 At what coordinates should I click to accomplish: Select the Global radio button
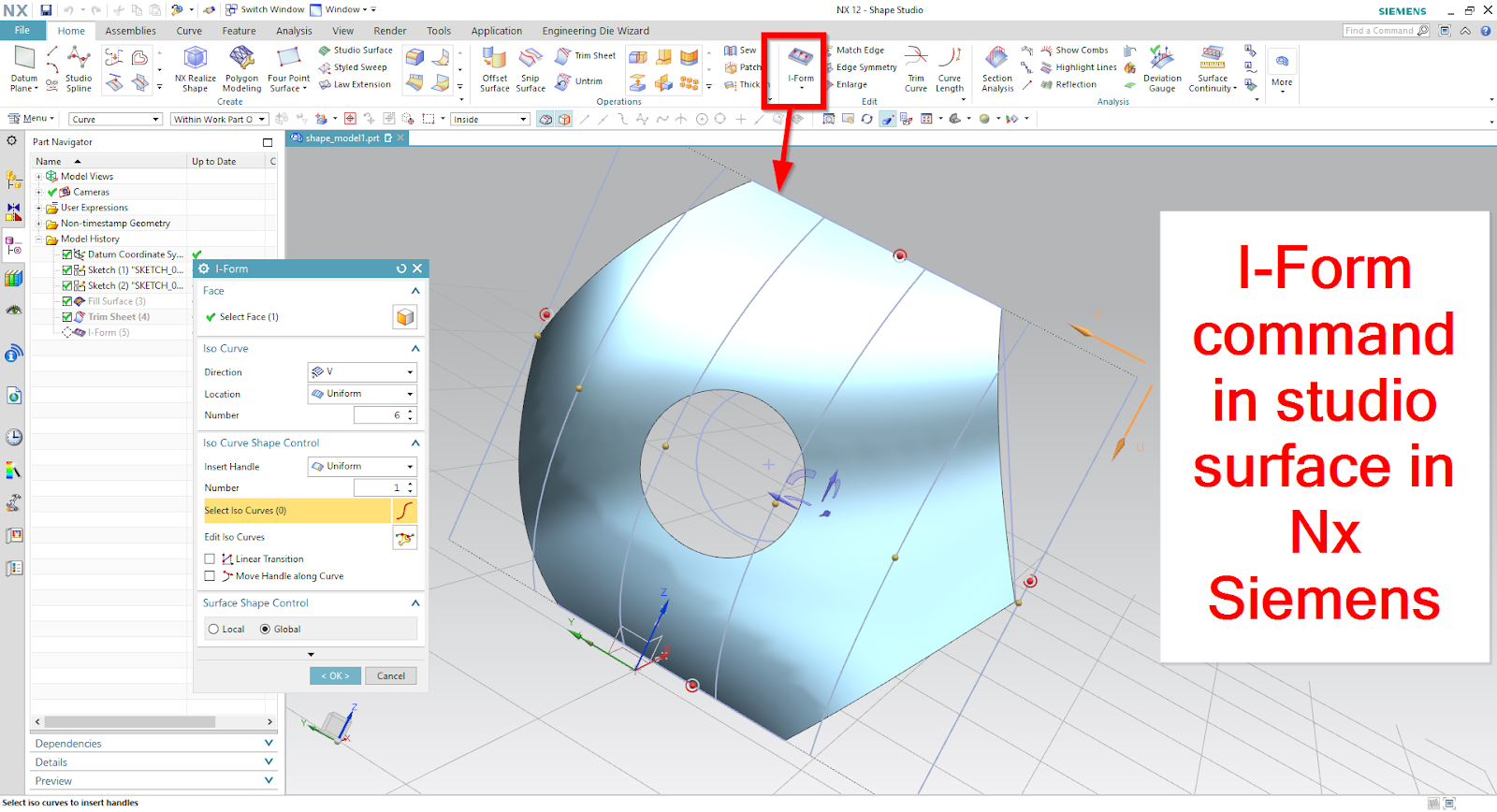265,630
